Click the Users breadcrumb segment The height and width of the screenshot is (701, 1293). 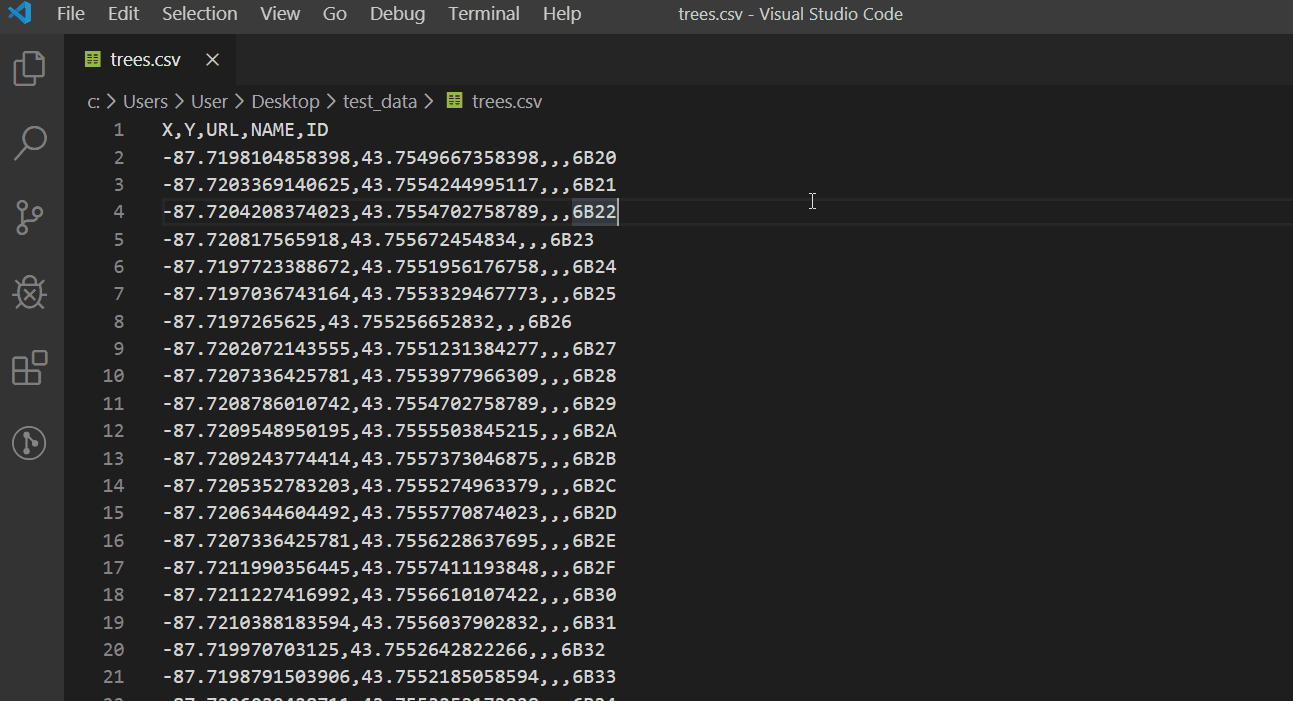[x=145, y=101]
